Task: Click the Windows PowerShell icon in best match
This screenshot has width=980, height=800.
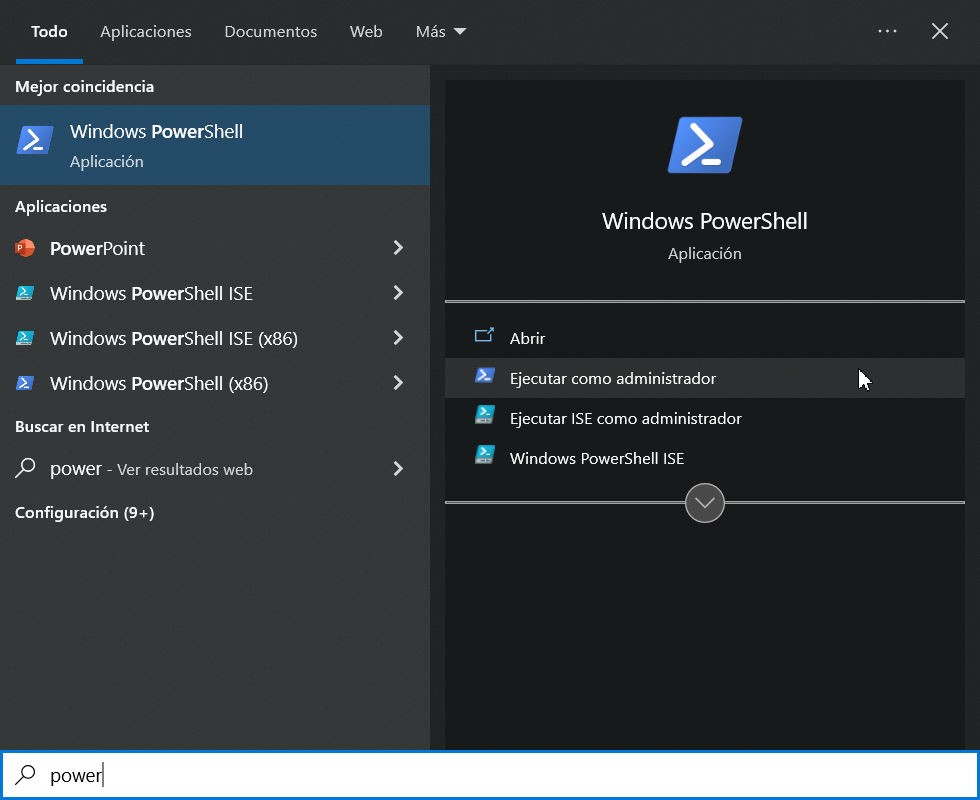Action: click(x=34, y=139)
